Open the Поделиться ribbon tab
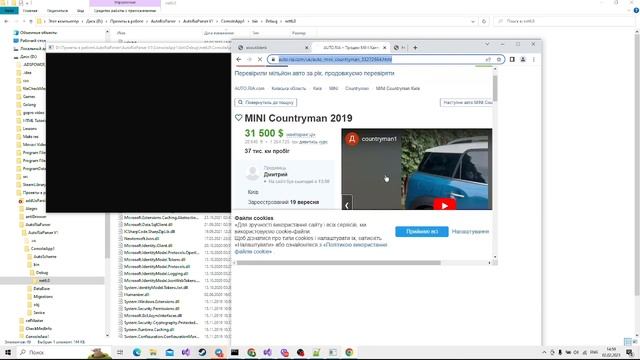640x360 pixels. coord(57,11)
